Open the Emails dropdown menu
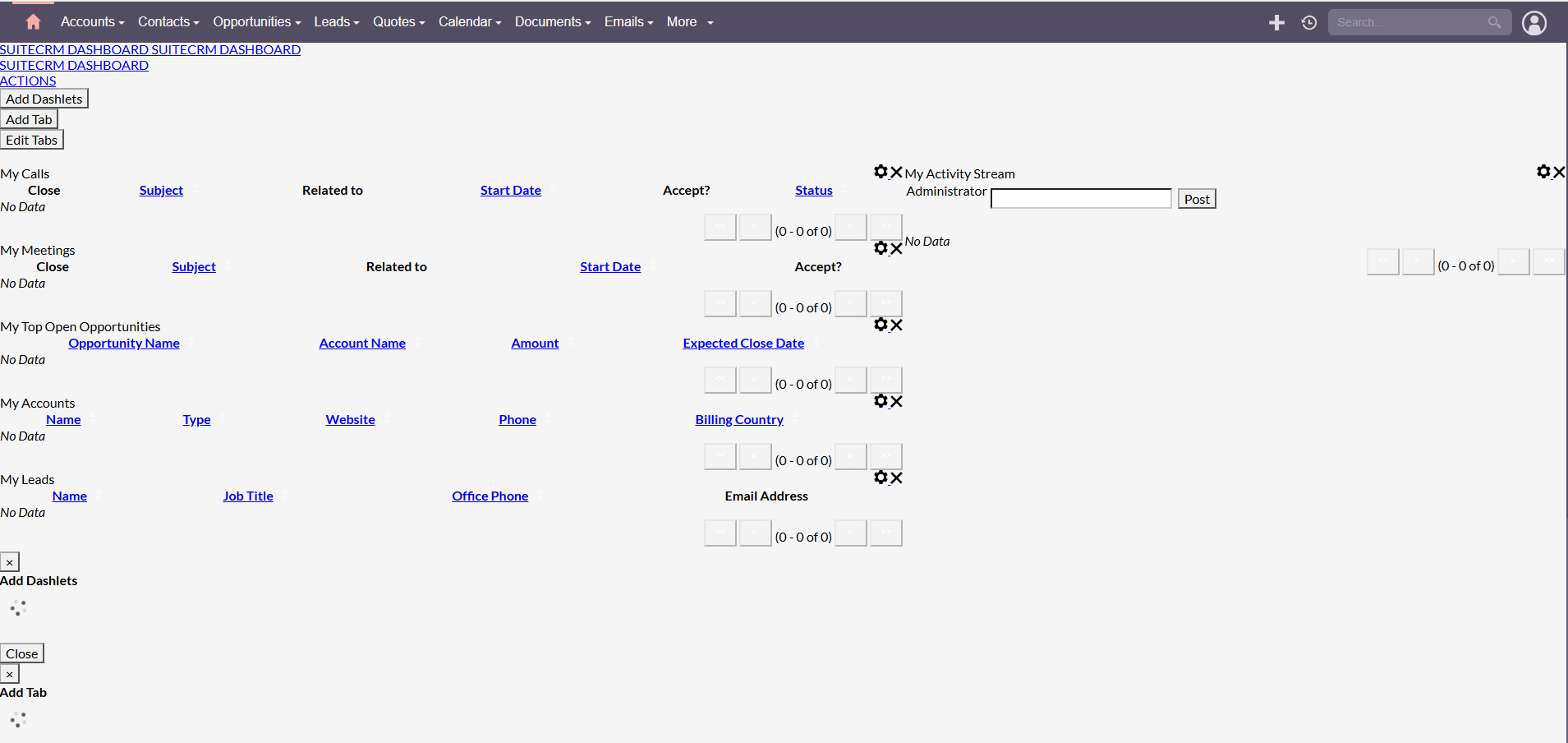1568x743 pixels. click(x=629, y=22)
